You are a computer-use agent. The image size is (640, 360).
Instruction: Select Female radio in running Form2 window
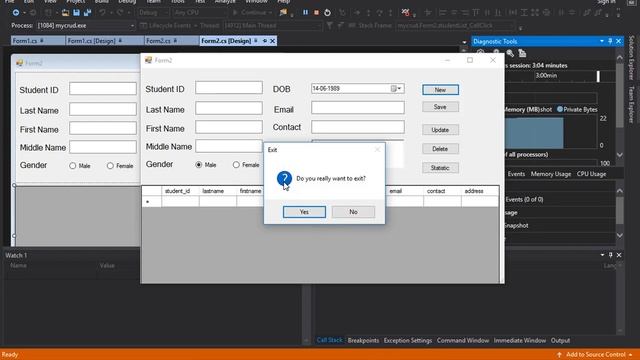pyautogui.click(x=236, y=165)
